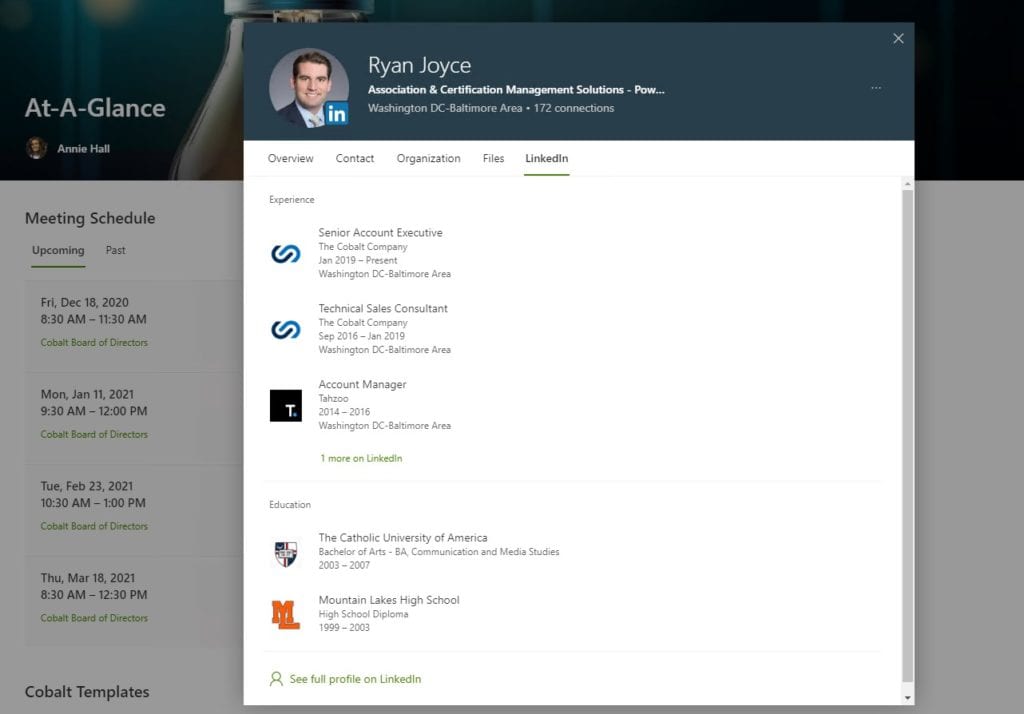Click Mountain Lakes High School name

click(389, 600)
